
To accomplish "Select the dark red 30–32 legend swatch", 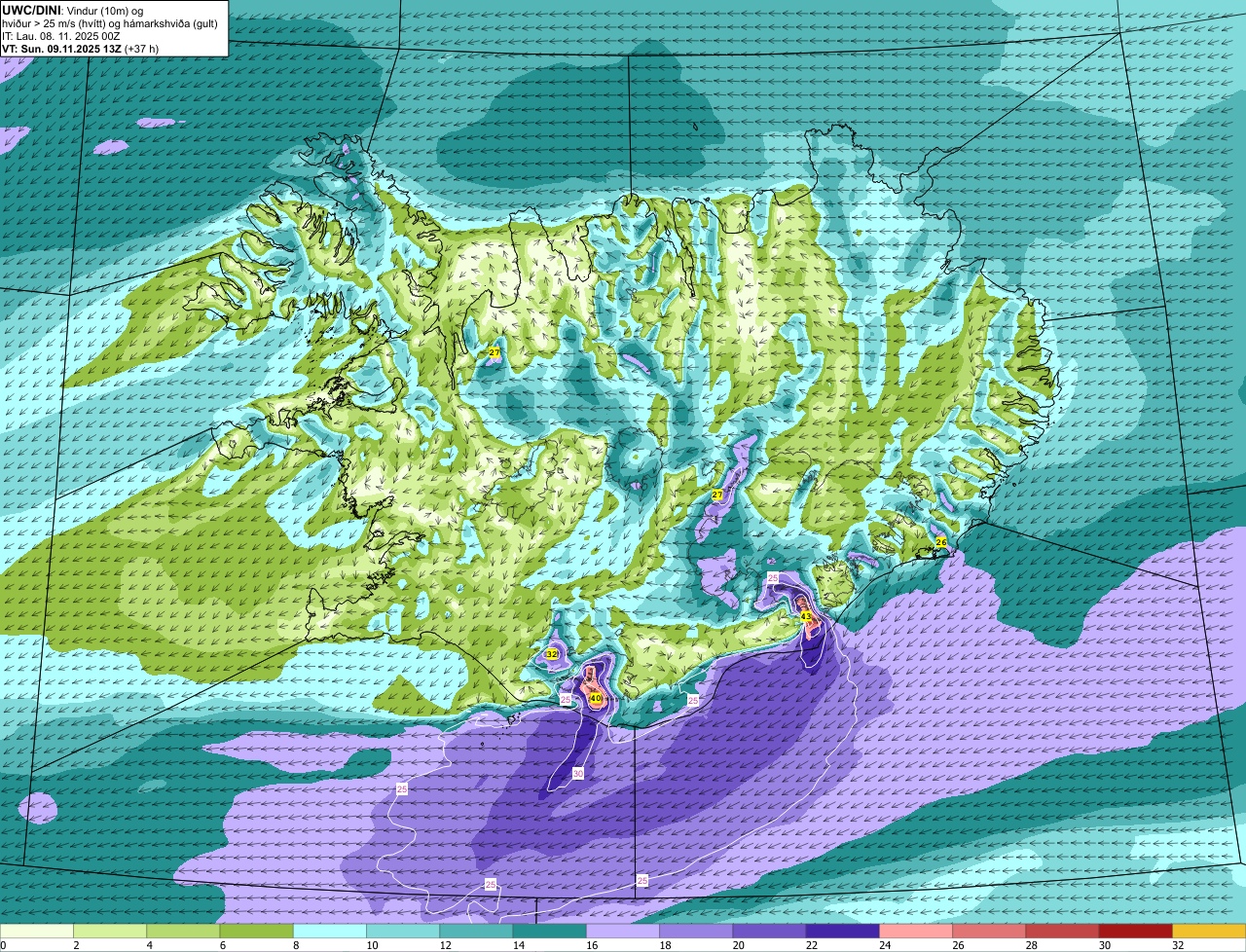I will 1136,932.
